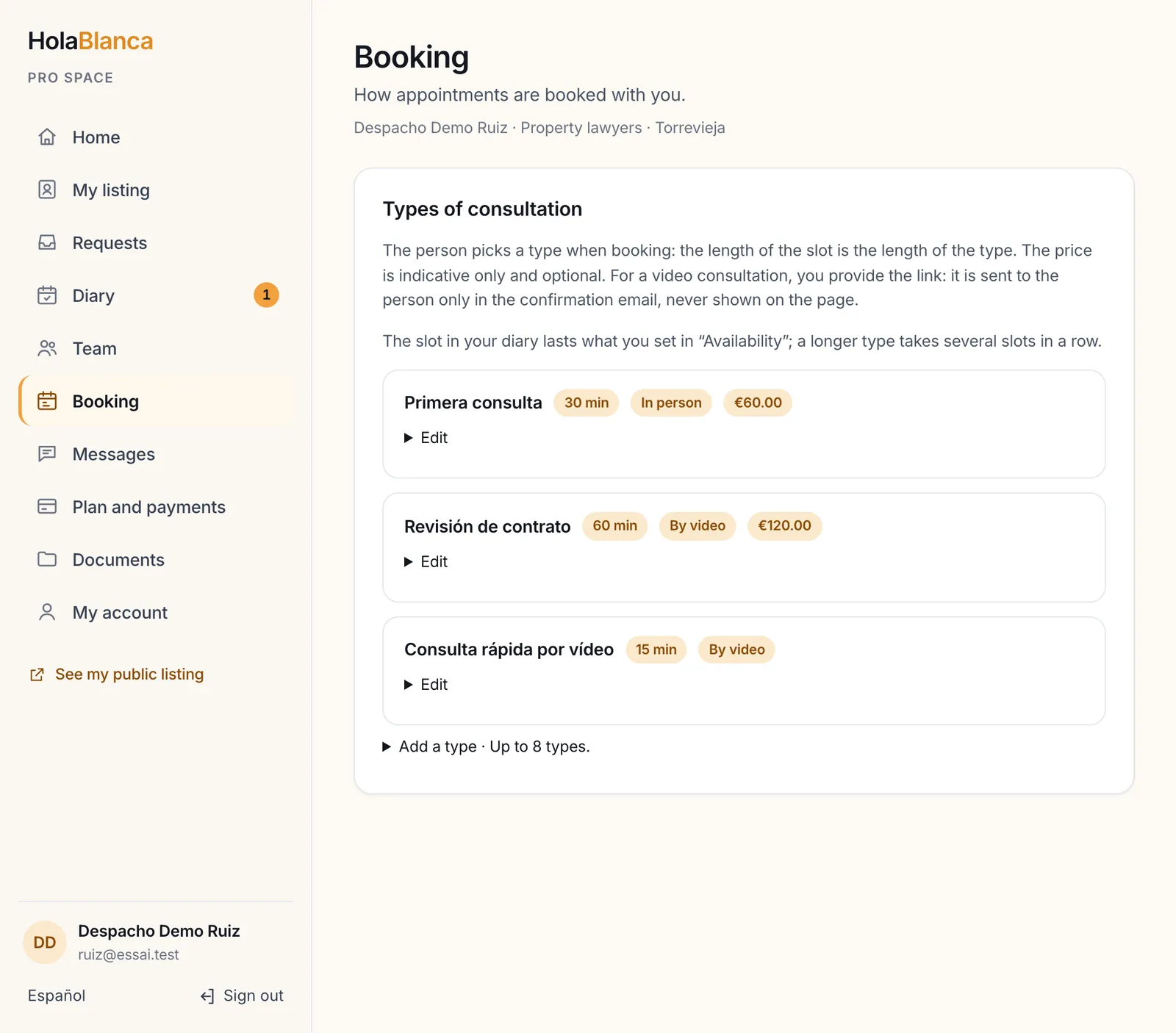Viewport: 1176px width, 1033px height.
Task: Switch language to Español
Action: [57, 996]
